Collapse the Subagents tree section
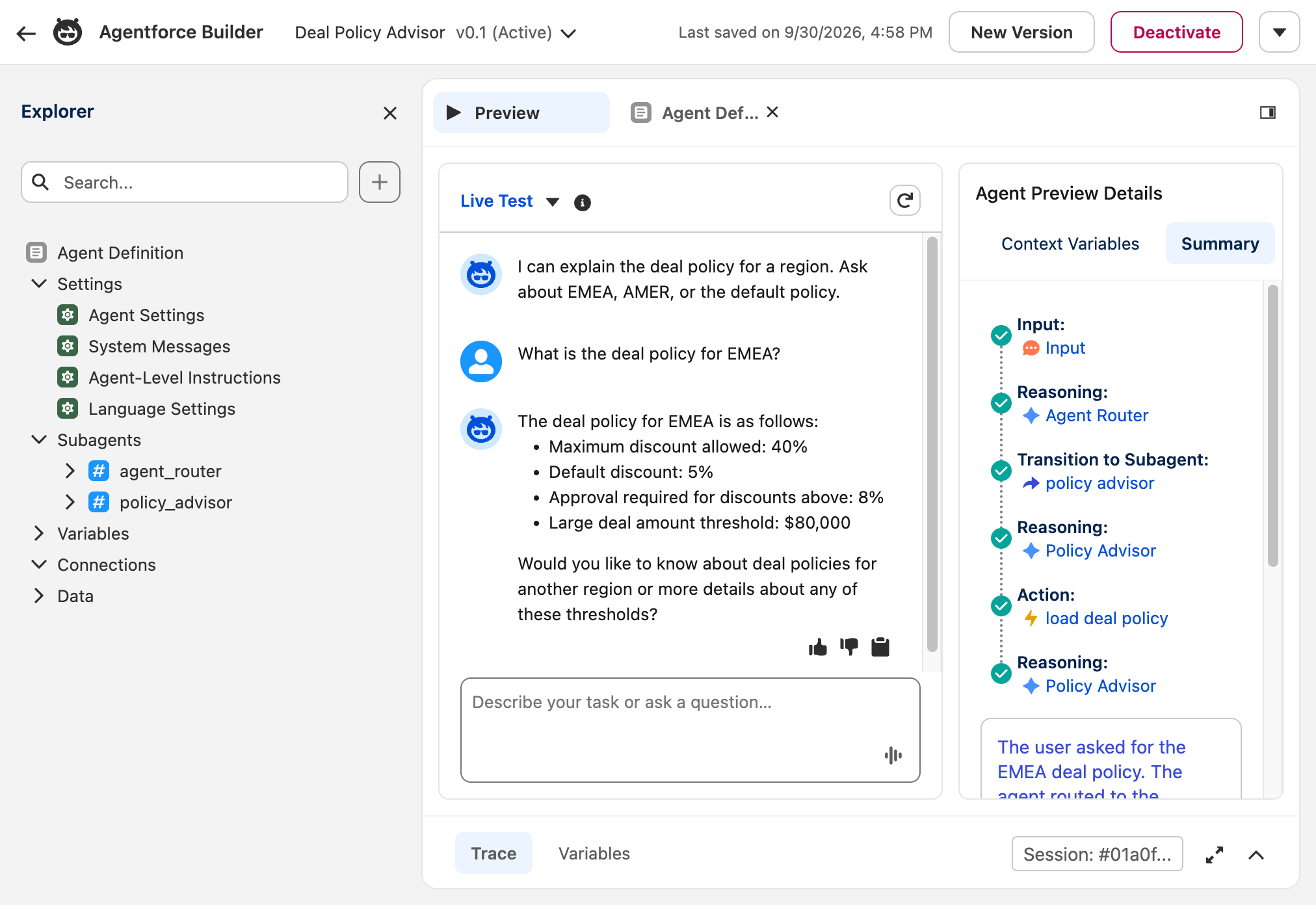1316x905 pixels. pyautogui.click(x=39, y=439)
